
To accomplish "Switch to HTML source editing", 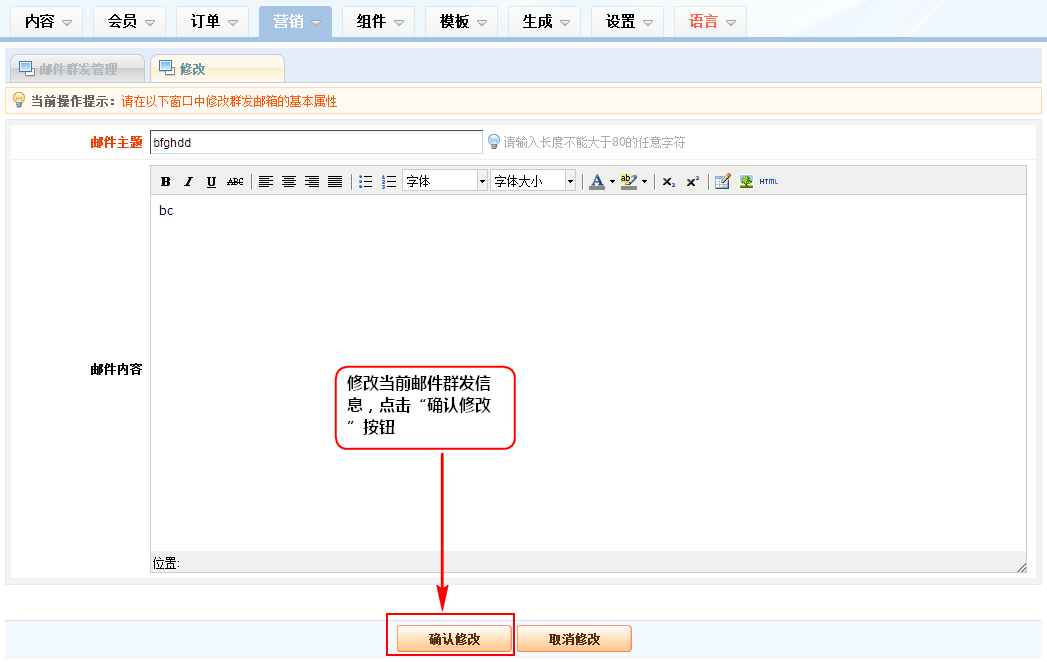I will tap(768, 181).
